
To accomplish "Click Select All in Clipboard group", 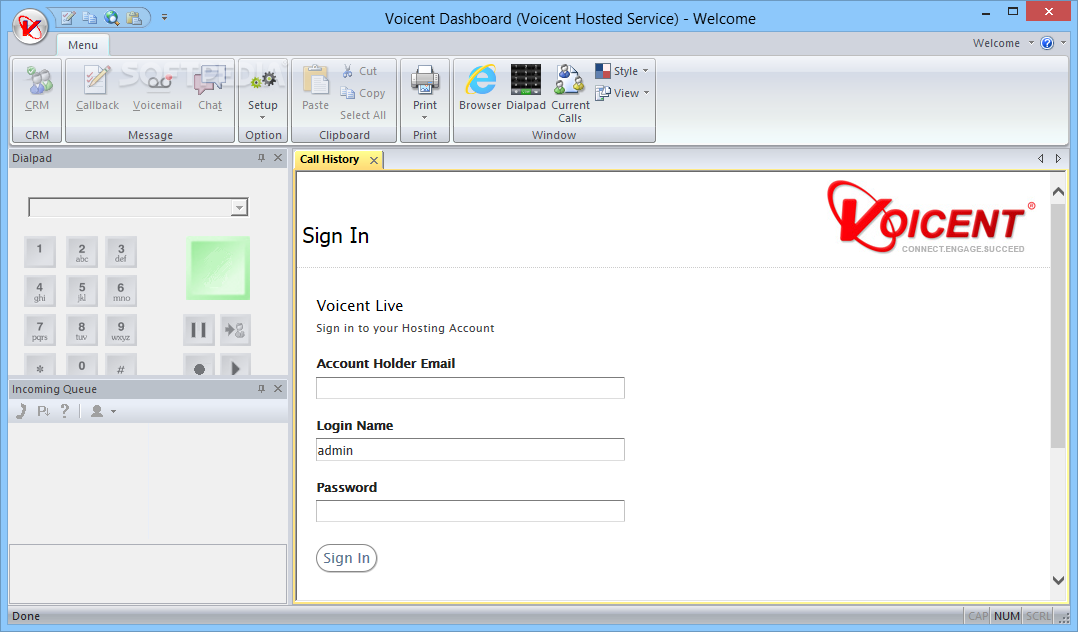I will (363, 115).
